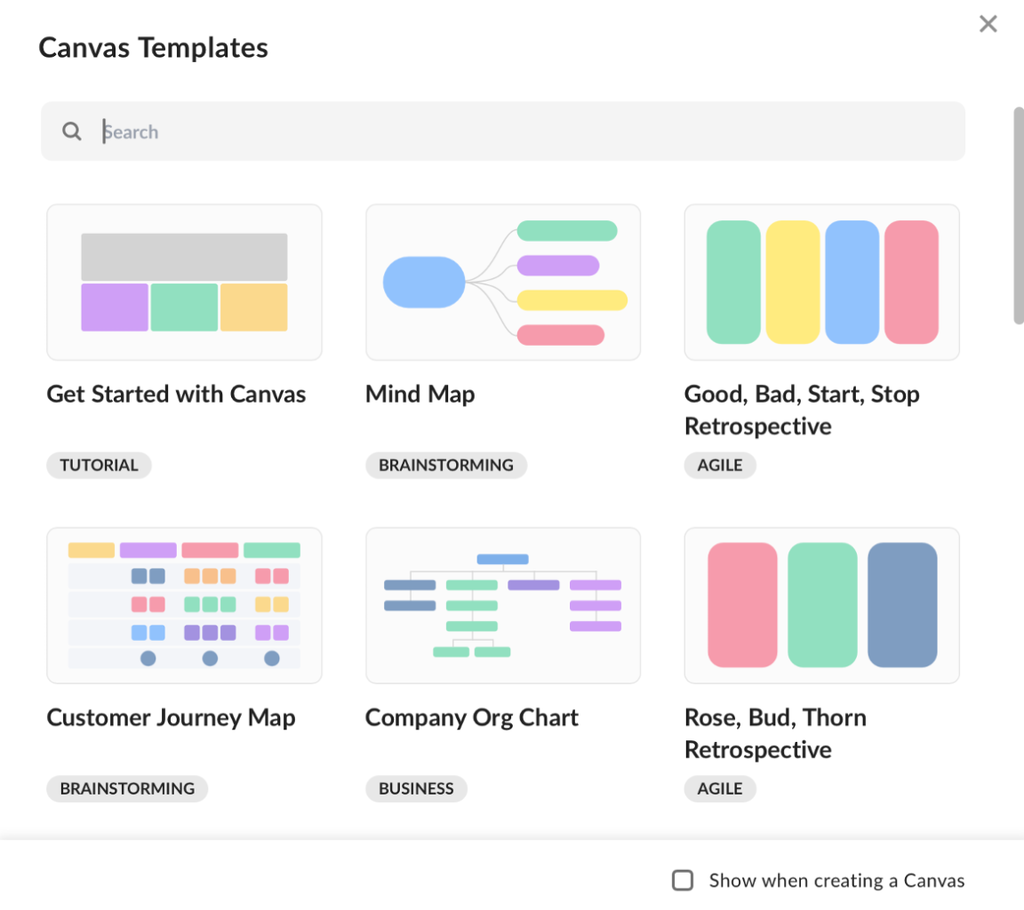Enable Show when creating a Canvas

tap(683, 880)
